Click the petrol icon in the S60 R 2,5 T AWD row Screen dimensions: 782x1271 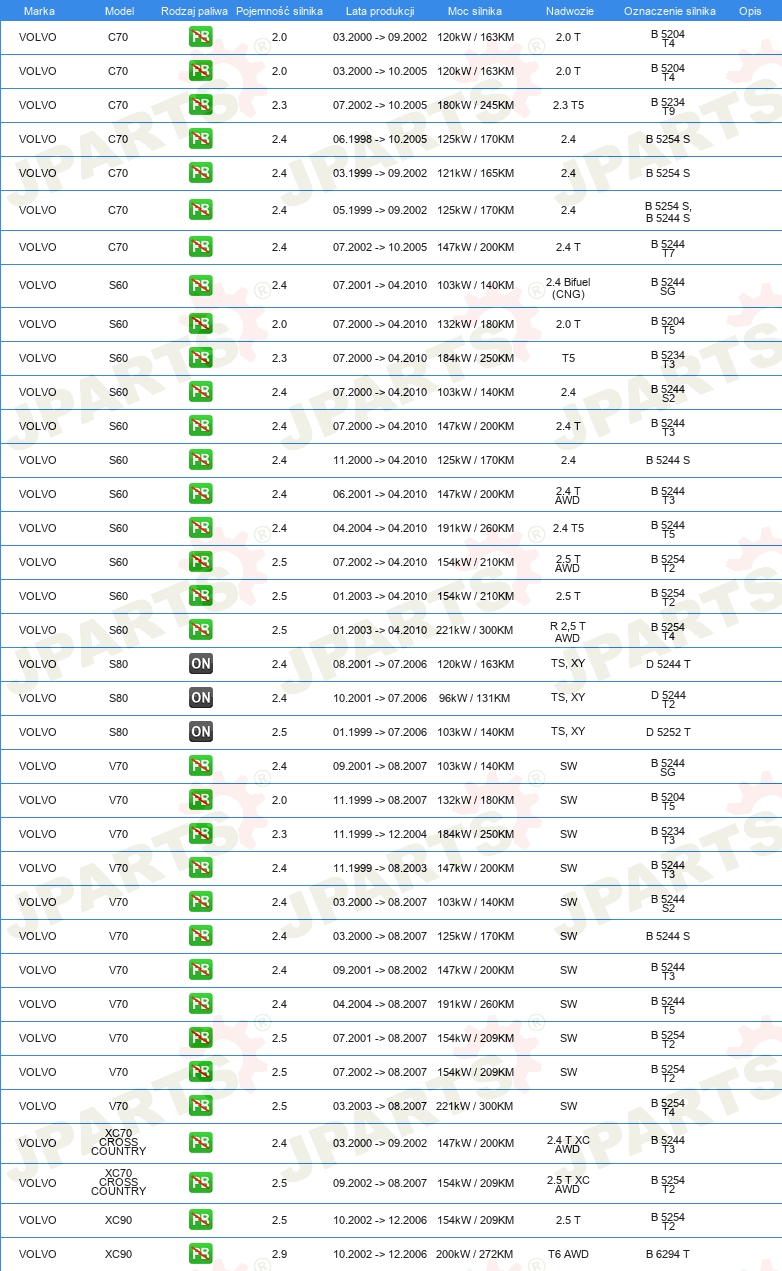(201, 630)
